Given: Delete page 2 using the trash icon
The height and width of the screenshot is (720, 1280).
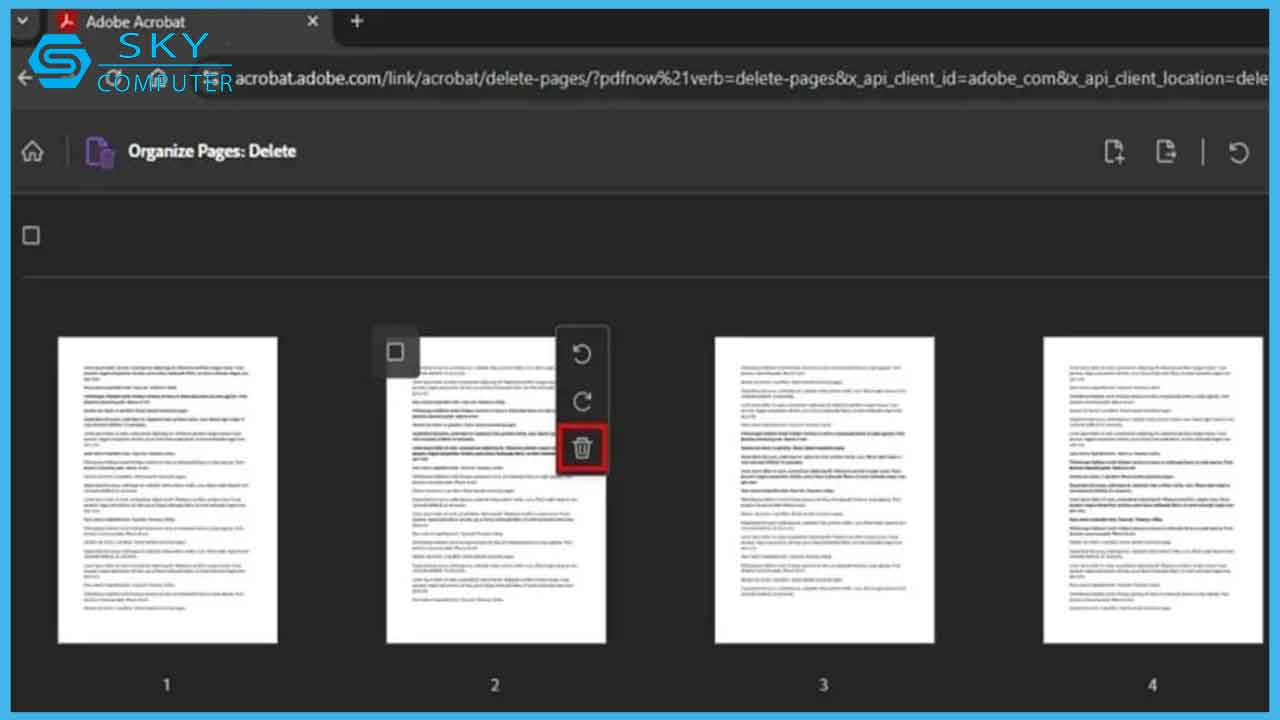Looking at the screenshot, I should pyautogui.click(x=582, y=448).
